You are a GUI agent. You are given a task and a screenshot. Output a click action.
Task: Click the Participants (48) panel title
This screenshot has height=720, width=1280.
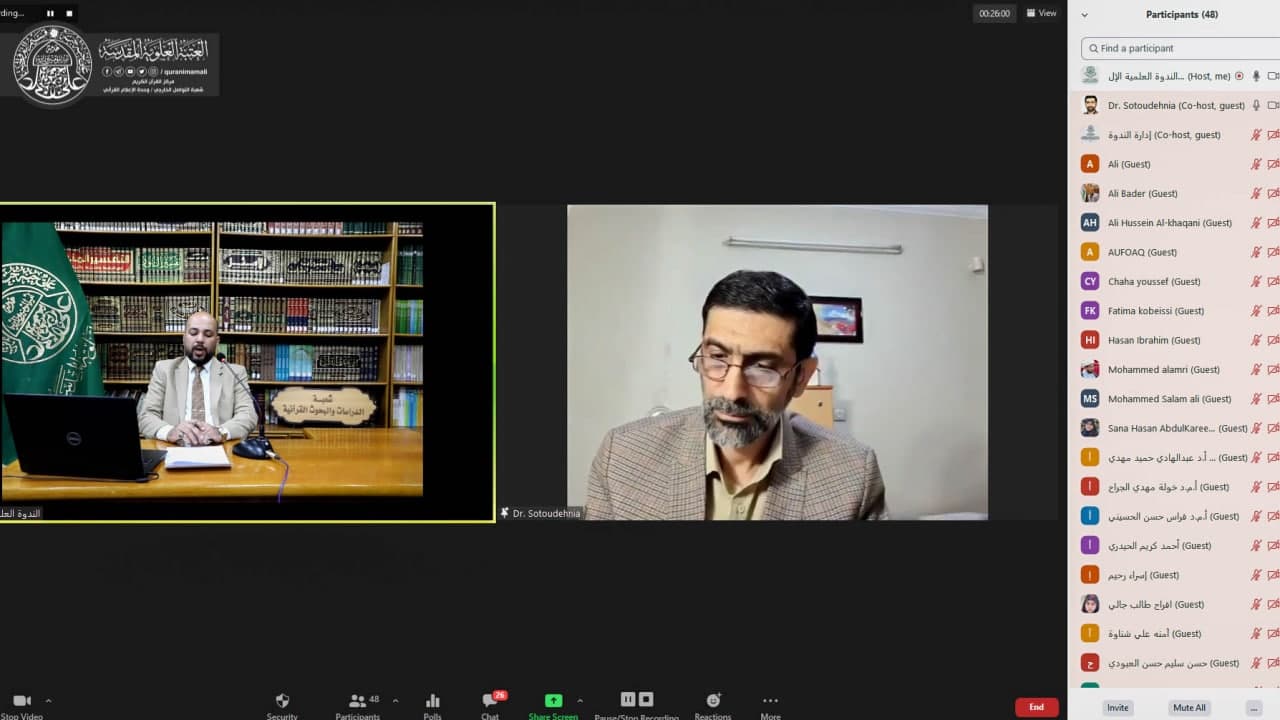click(x=1182, y=15)
